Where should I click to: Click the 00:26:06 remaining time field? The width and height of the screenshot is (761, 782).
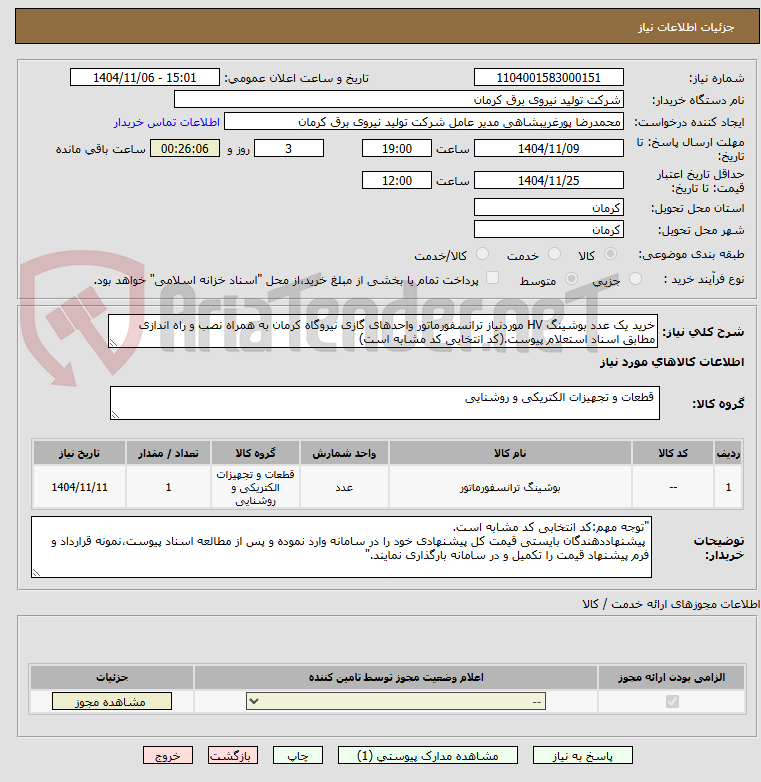click(185, 148)
